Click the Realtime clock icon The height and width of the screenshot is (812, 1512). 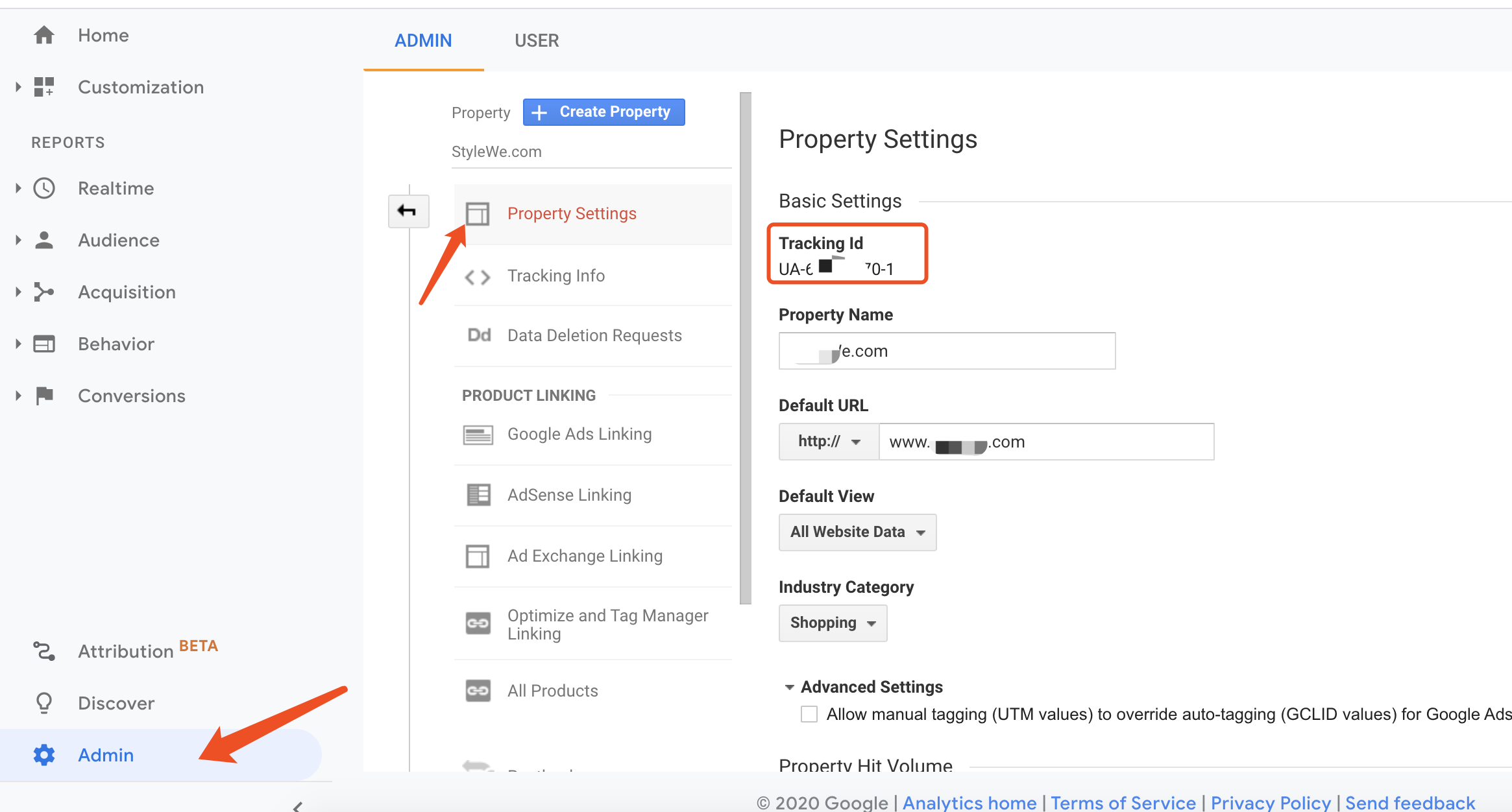44,188
